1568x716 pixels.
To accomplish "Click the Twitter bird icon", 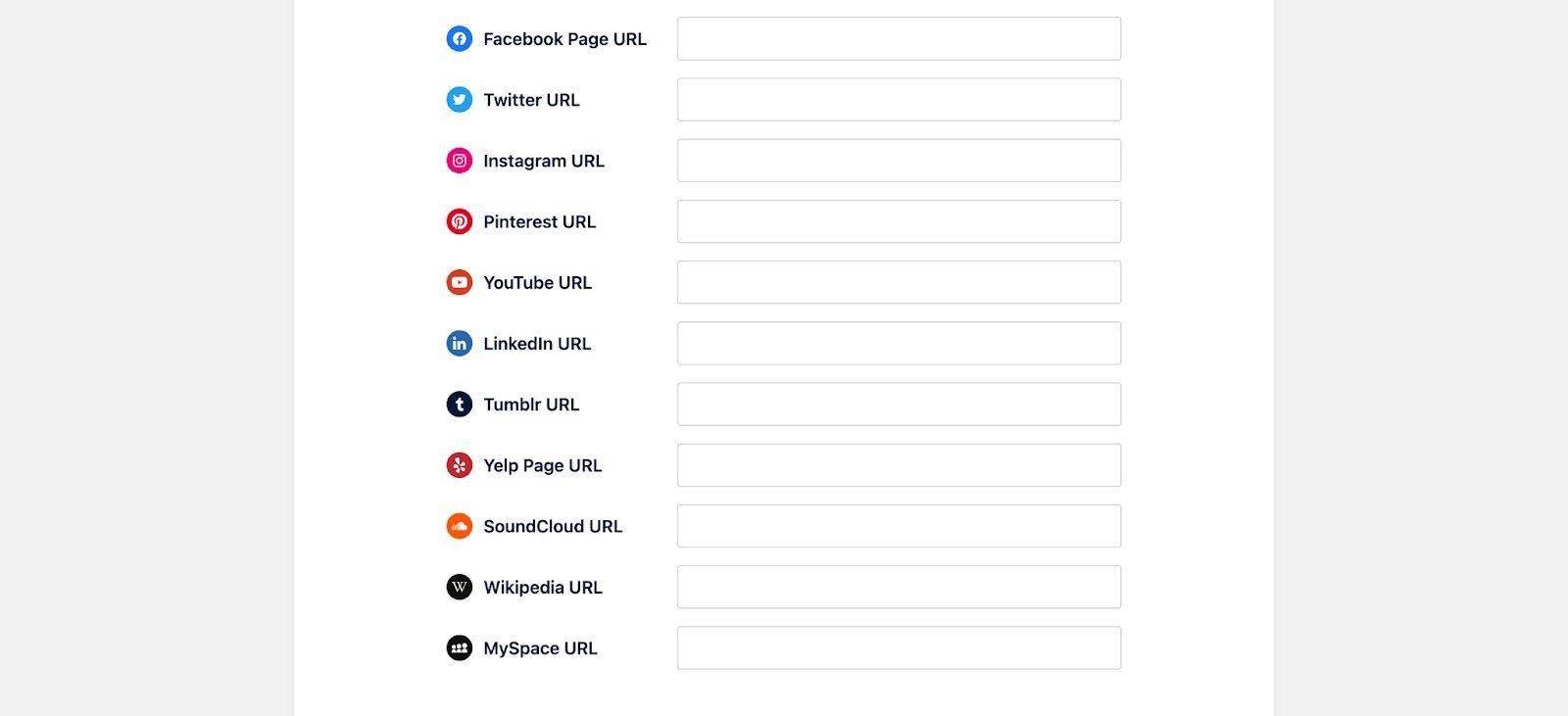I will pyautogui.click(x=459, y=100).
